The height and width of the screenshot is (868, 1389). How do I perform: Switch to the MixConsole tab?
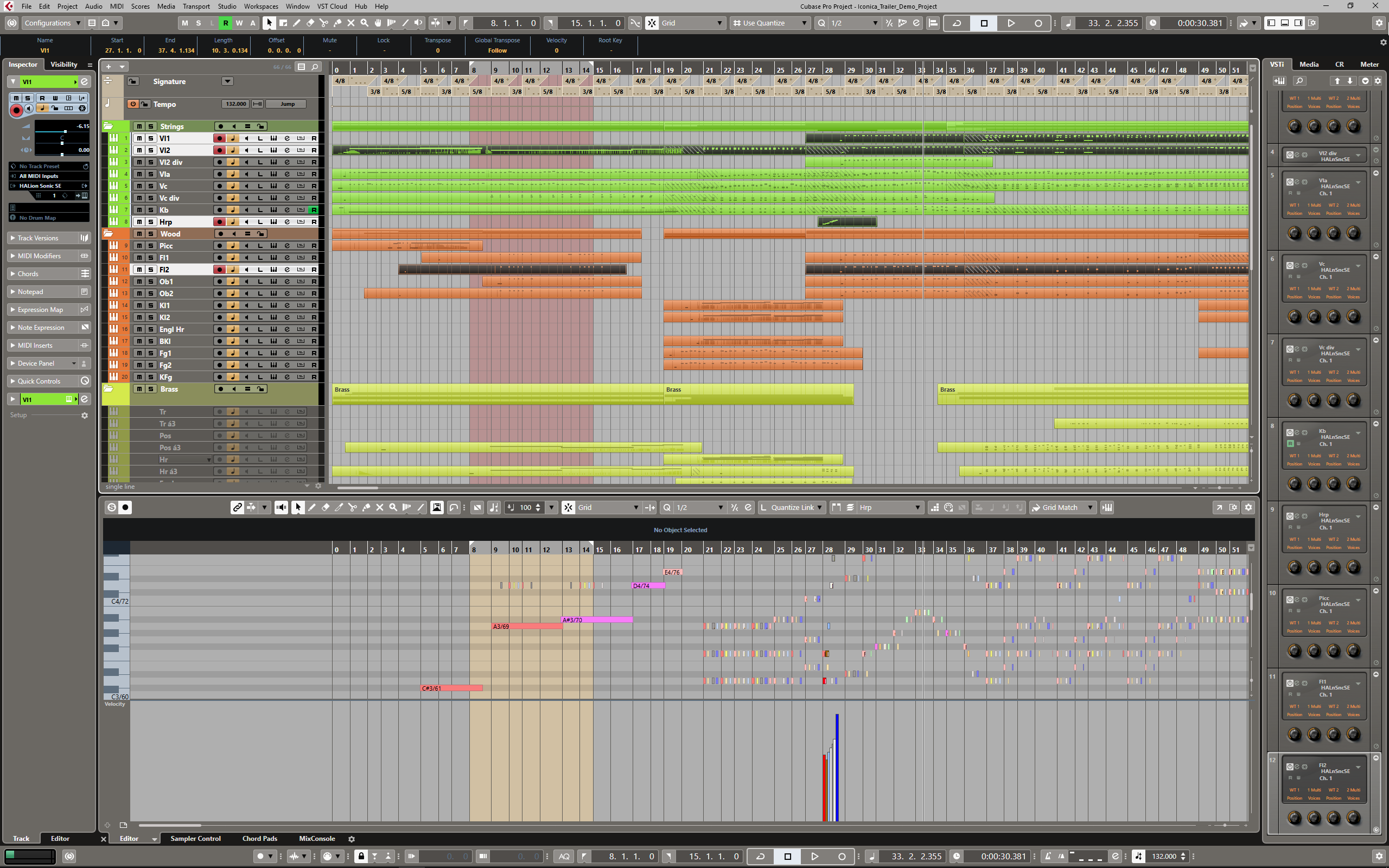[317, 839]
